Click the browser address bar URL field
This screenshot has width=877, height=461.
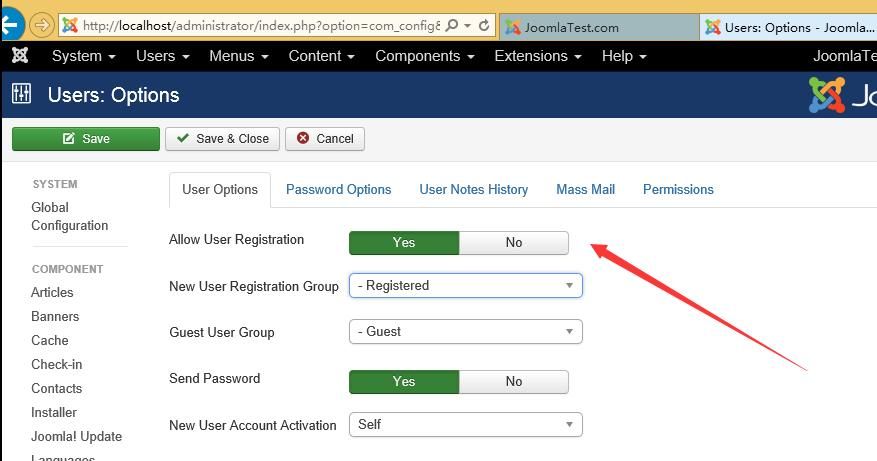pyautogui.click(x=261, y=25)
